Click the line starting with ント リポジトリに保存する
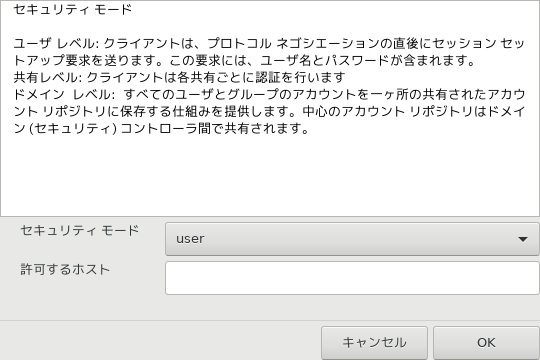This screenshot has width=540, height=360. tap(269, 111)
